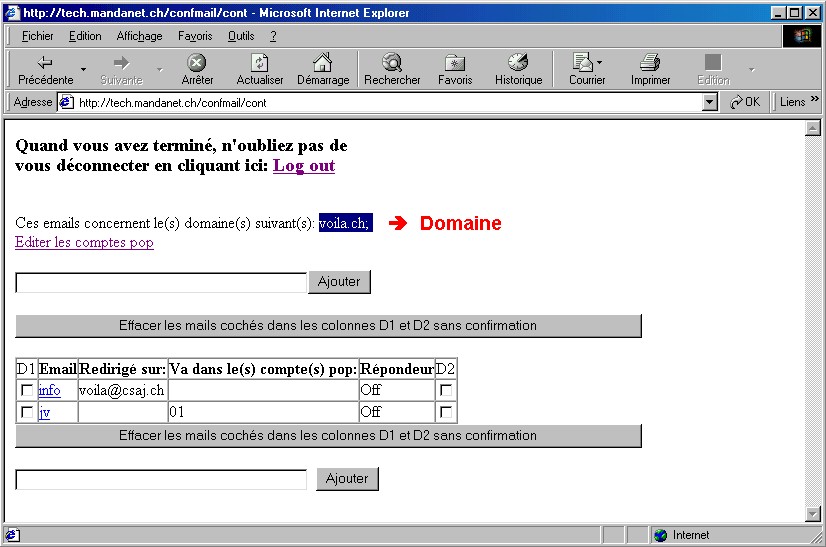Click the Log out link
This screenshot has height=547, width=826.
304,166
